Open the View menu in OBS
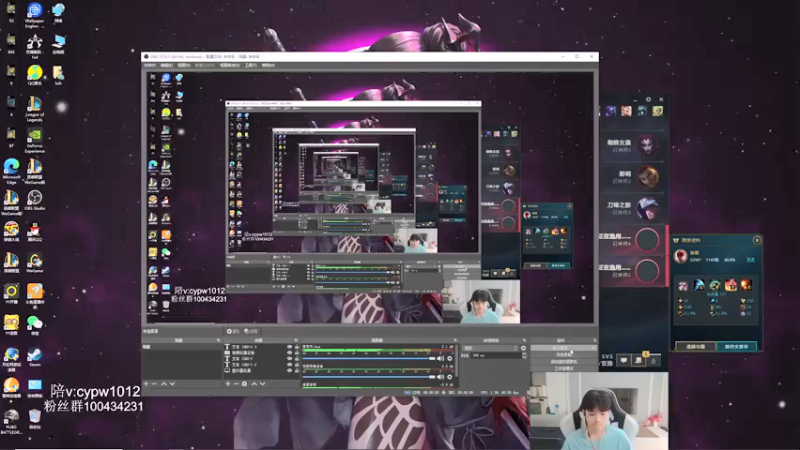Viewport: 800px width, 450px height. [x=184, y=65]
